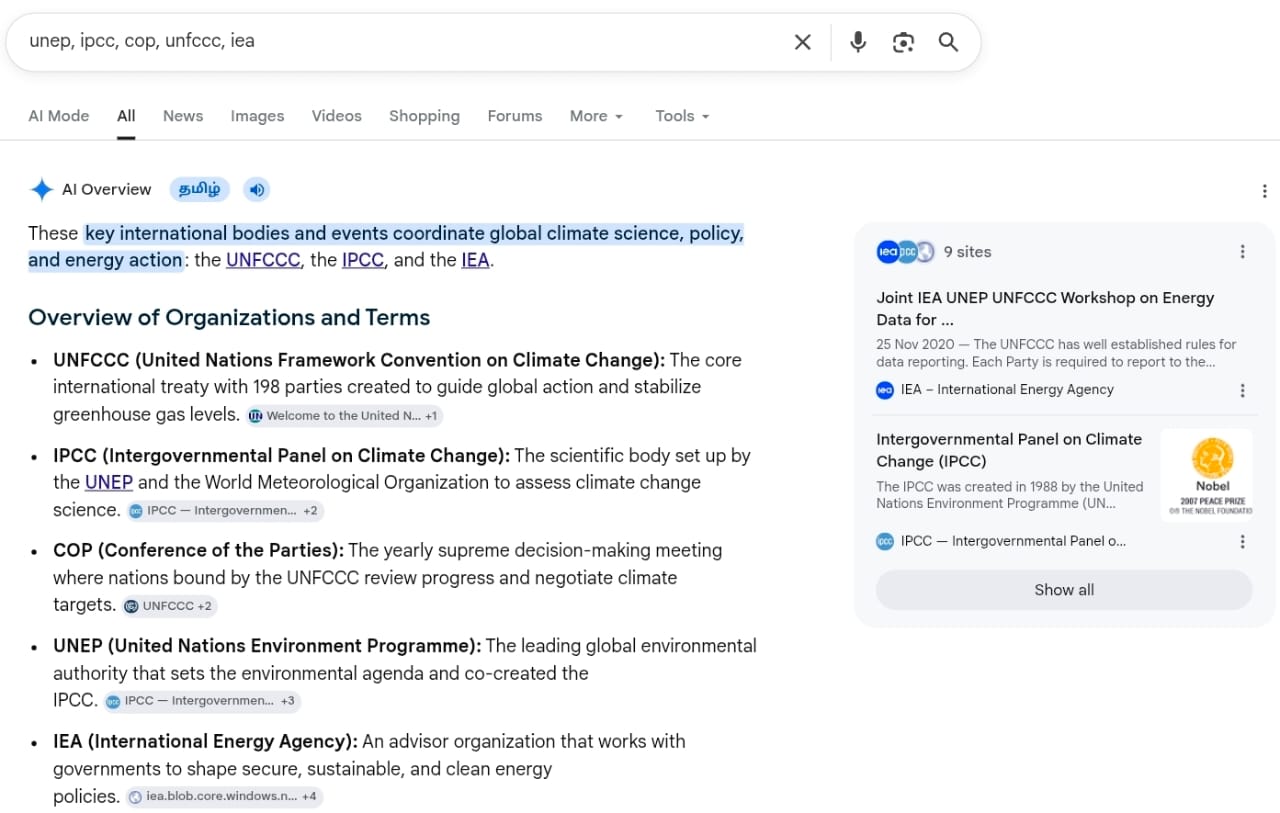Click the Overview of Organizations and Terms heading

(x=229, y=317)
